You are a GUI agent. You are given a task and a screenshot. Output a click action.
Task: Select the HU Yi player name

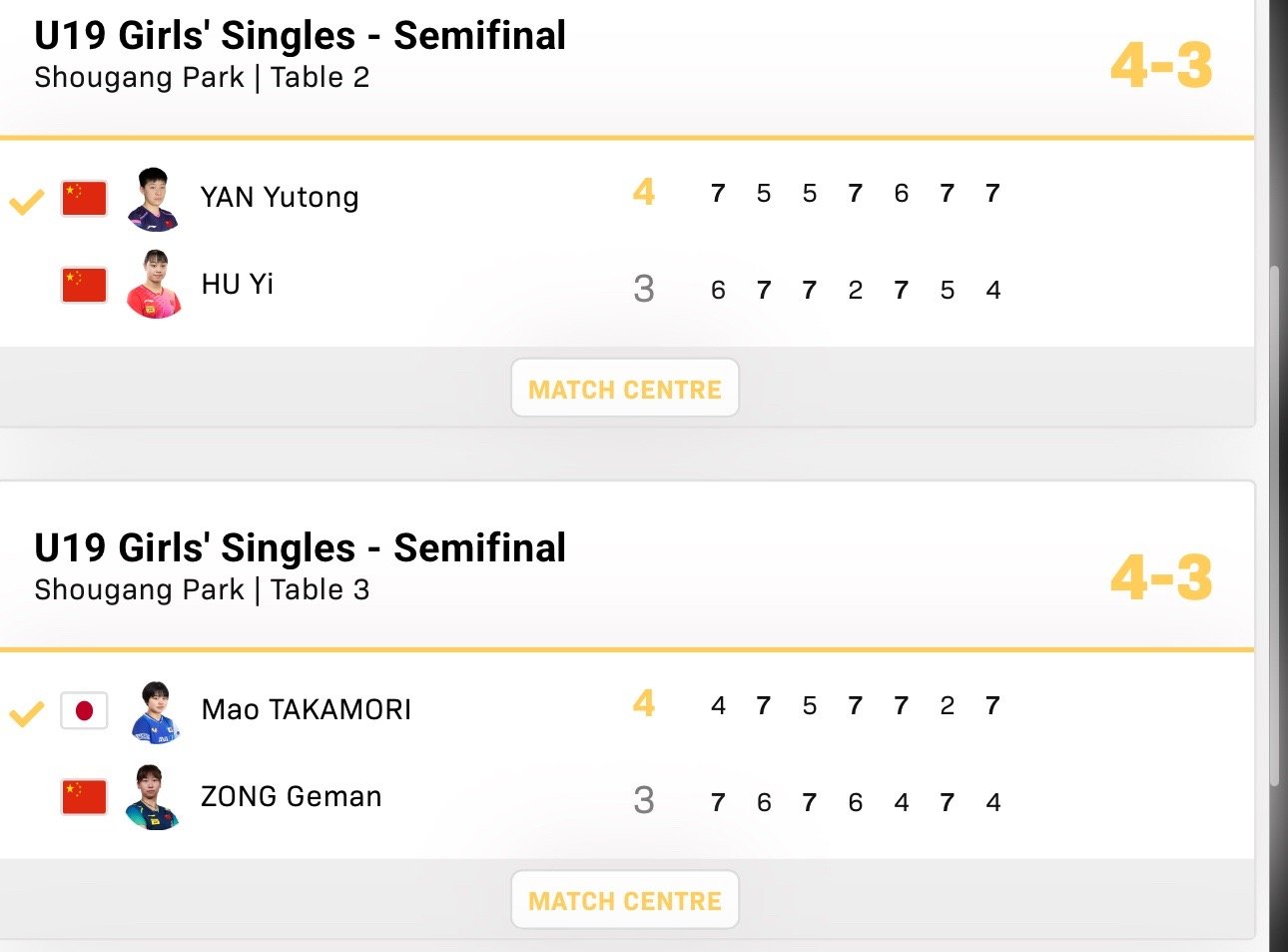pyautogui.click(x=238, y=285)
